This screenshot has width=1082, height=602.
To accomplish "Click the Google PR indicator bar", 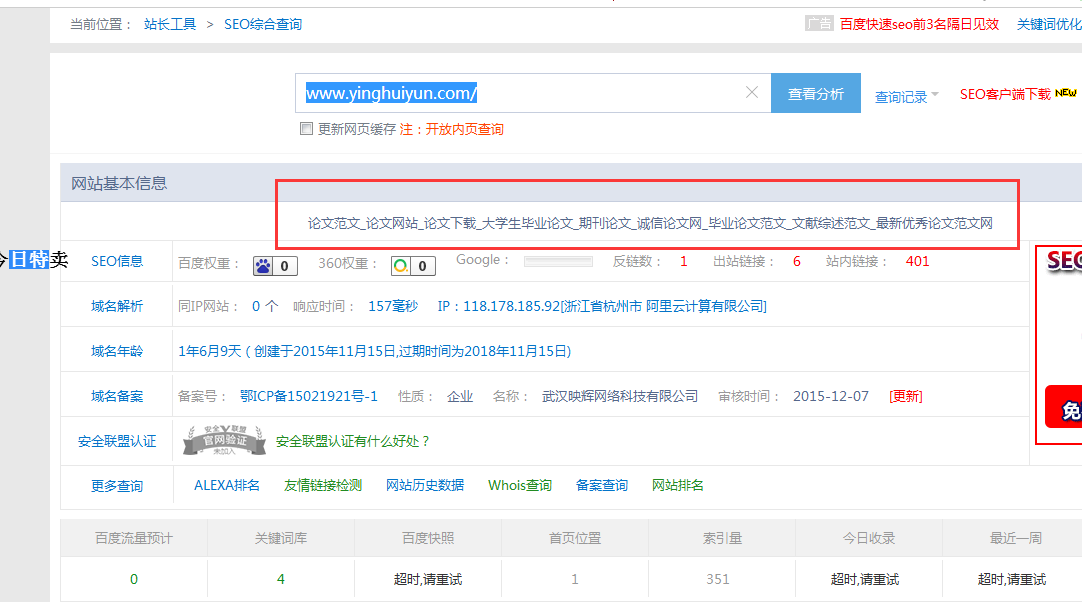I will tap(556, 260).
